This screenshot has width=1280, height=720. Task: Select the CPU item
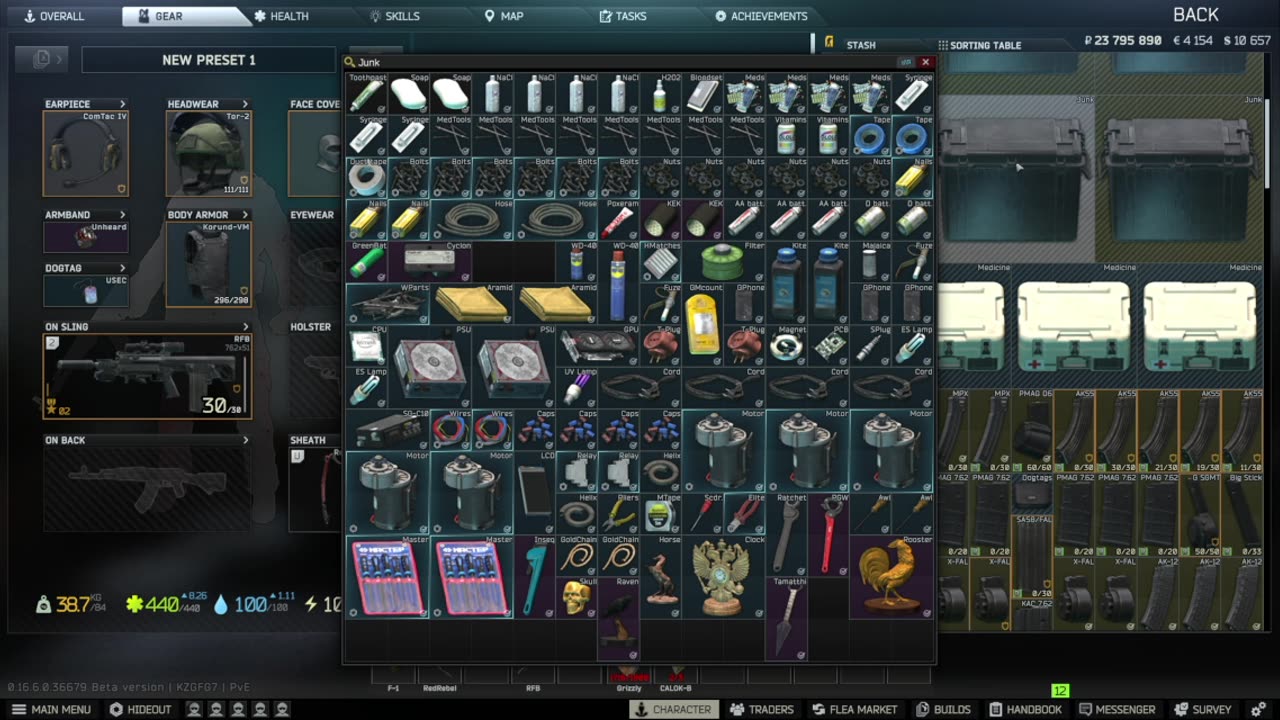click(x=367, y=345)
